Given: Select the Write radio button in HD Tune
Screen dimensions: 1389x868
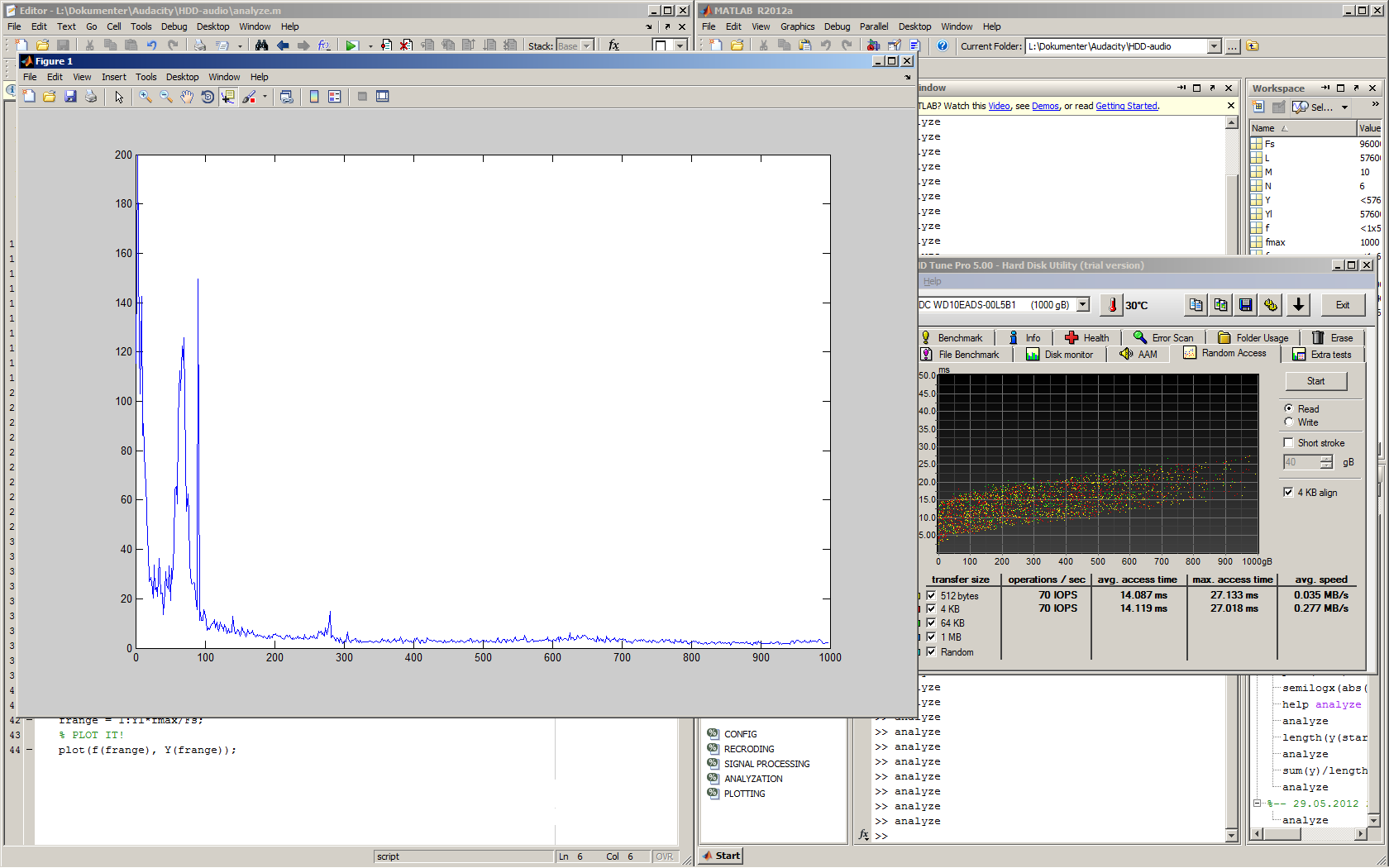Looking at the screenshot, I should [1288, 422].
